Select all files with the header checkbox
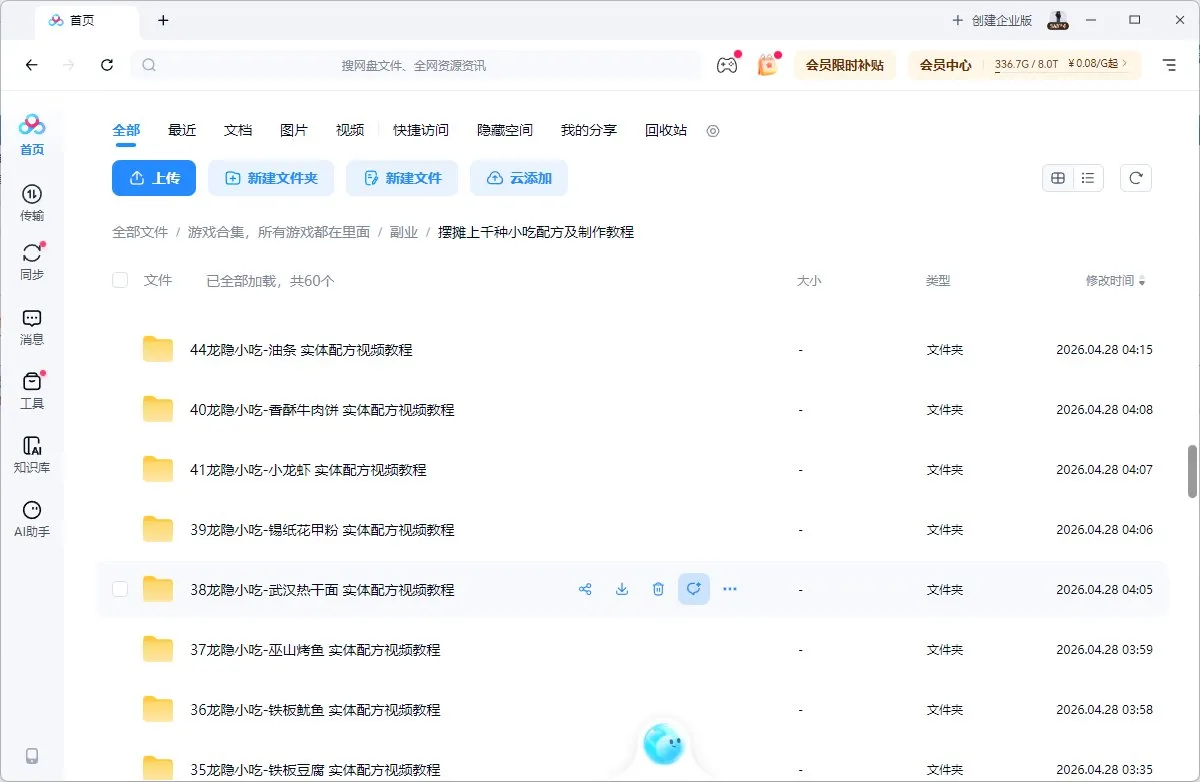The height and width of the screenshot is (782, 1200). pos(119,280)
